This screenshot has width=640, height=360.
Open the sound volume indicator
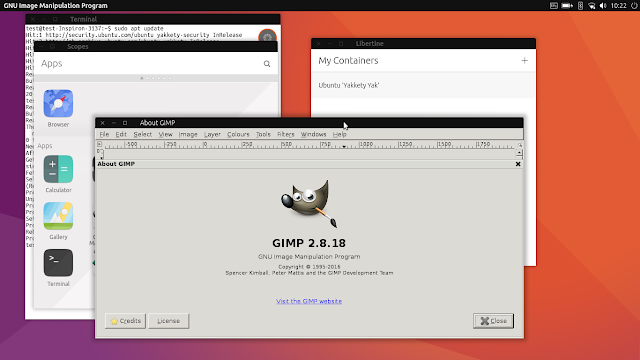click(x=603, y=5)
